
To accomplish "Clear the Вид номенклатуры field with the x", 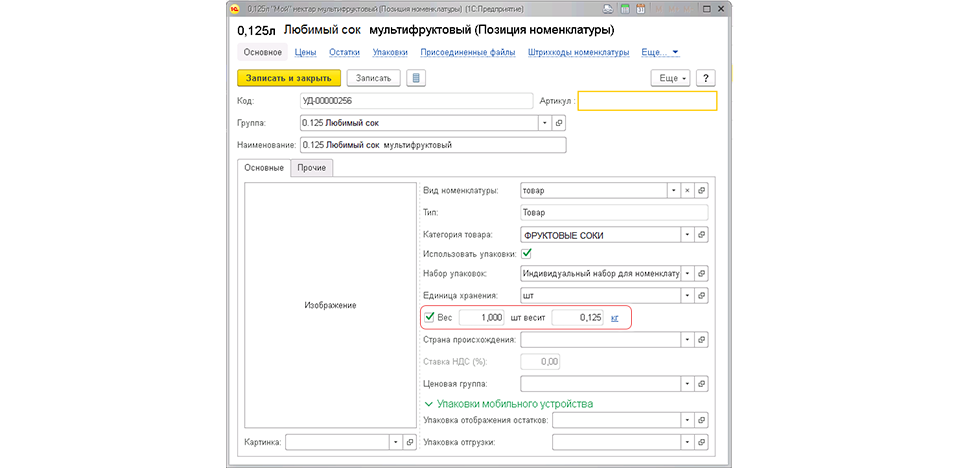I will pos(687,191).
